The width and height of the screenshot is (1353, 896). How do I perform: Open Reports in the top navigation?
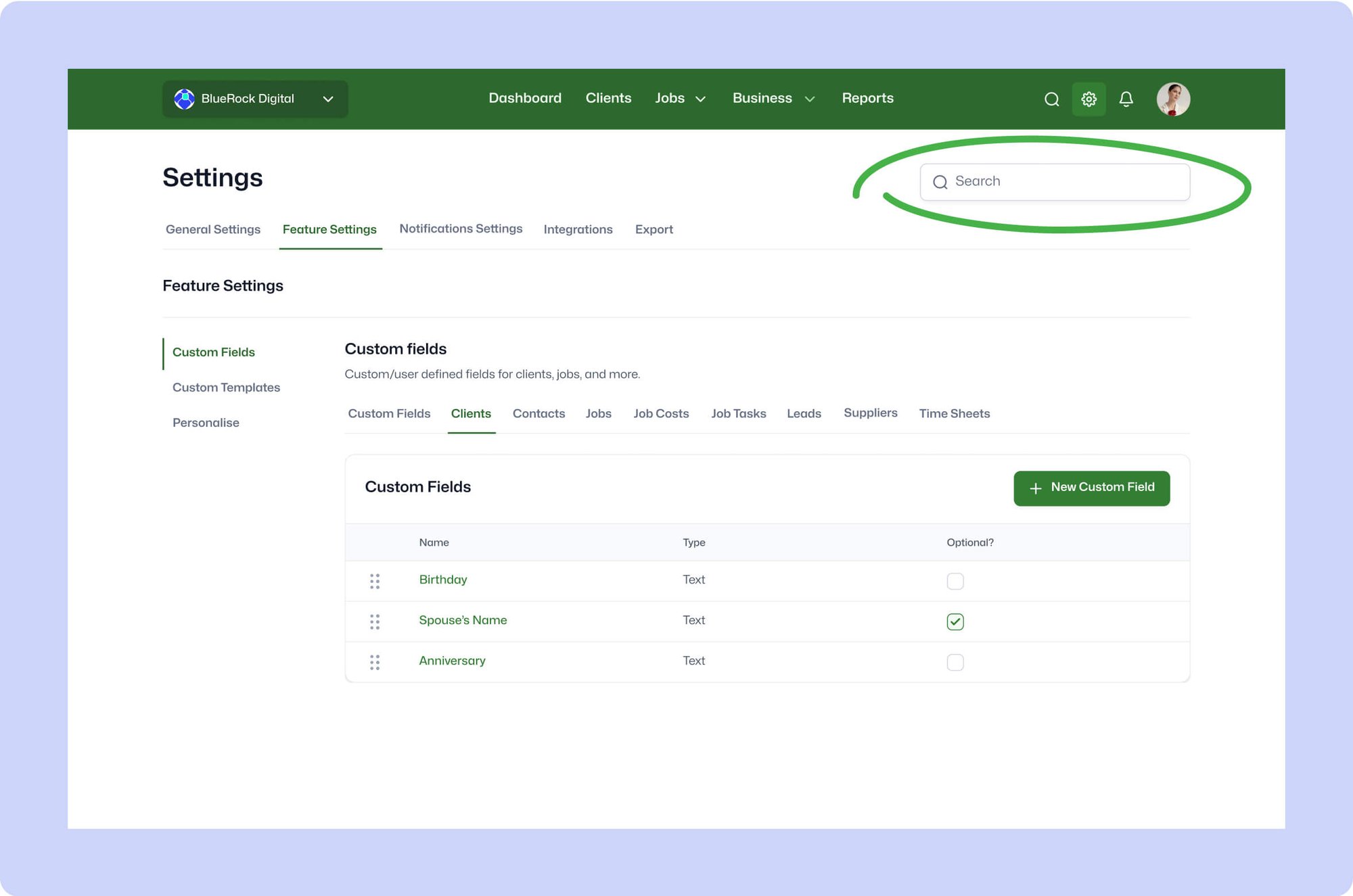click(867, 98)
